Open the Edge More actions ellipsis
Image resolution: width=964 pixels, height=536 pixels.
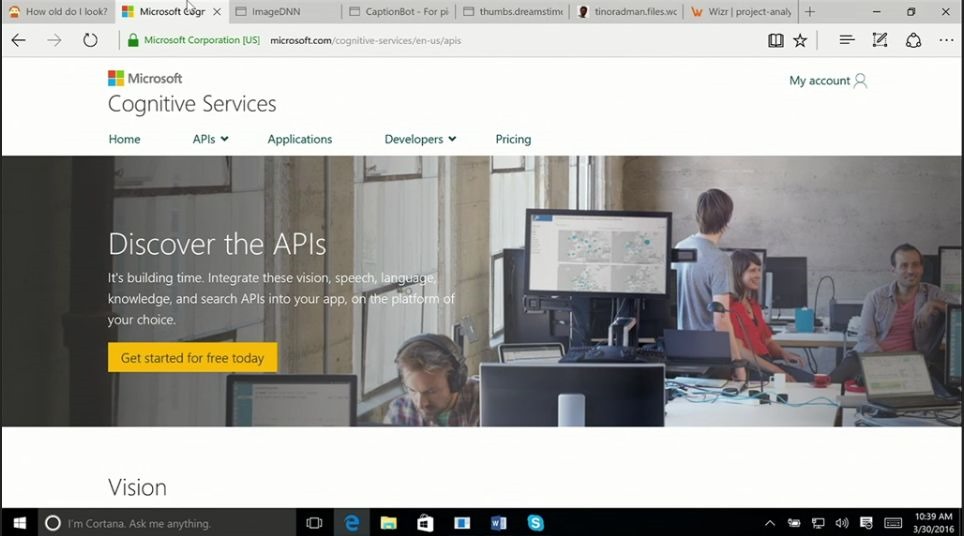click(946, 41)
